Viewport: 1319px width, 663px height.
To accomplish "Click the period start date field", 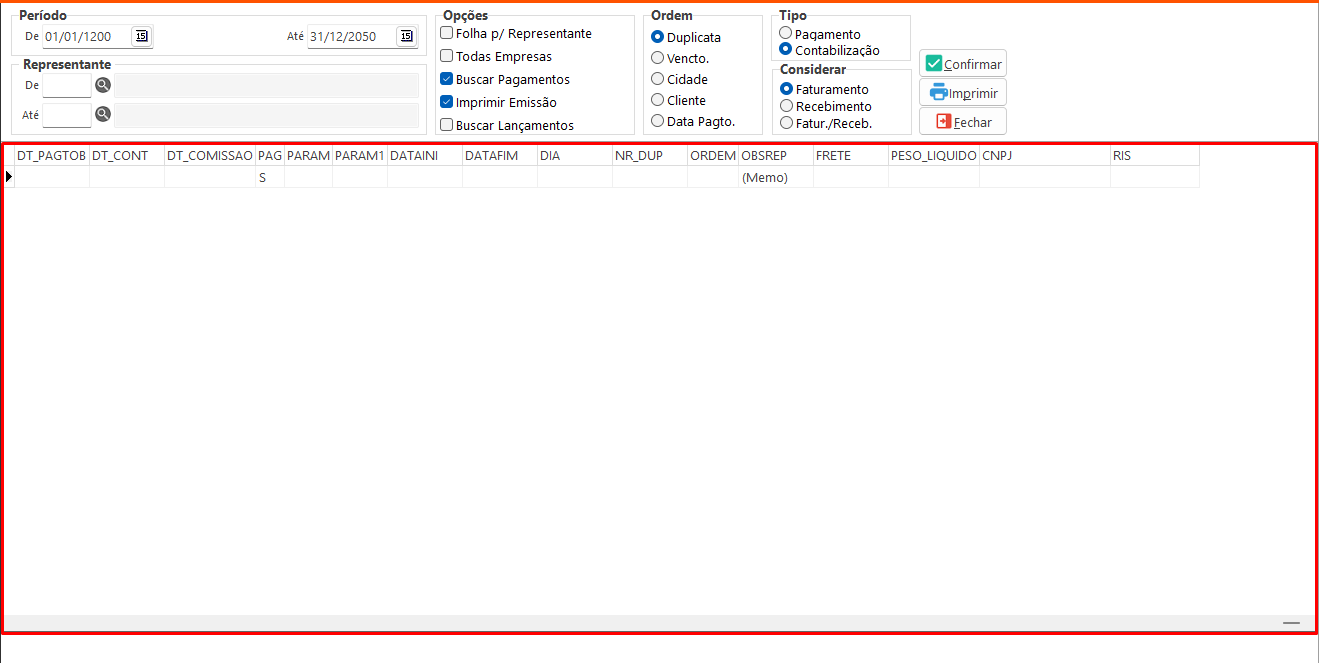I will tap(86, 37).
